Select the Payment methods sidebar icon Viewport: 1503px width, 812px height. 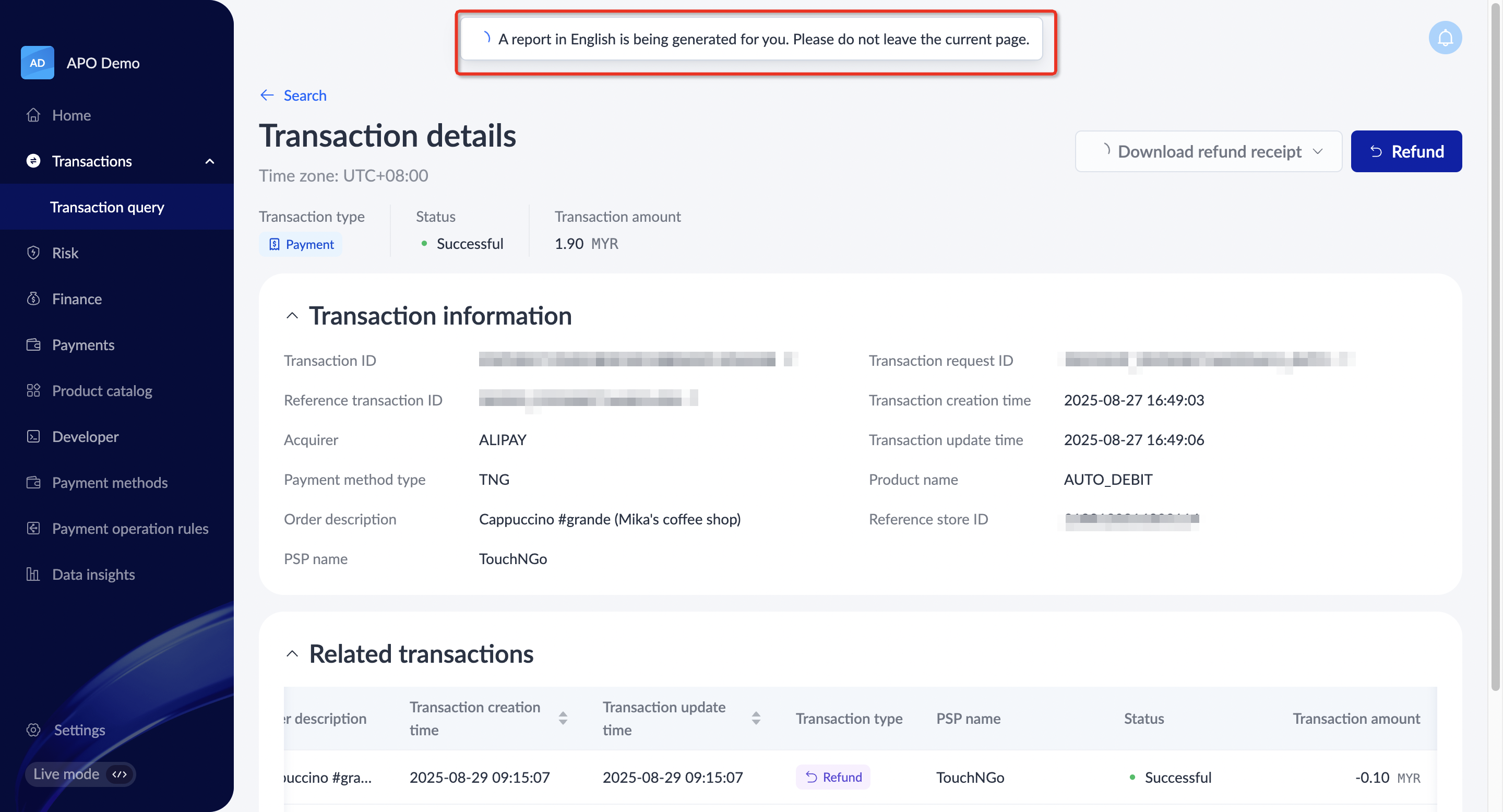[34, 482]
